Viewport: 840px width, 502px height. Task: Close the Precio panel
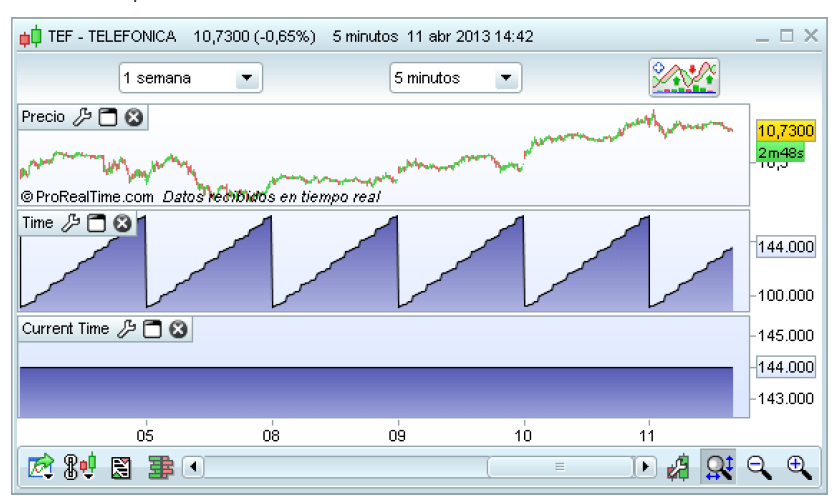click(134, 117)
